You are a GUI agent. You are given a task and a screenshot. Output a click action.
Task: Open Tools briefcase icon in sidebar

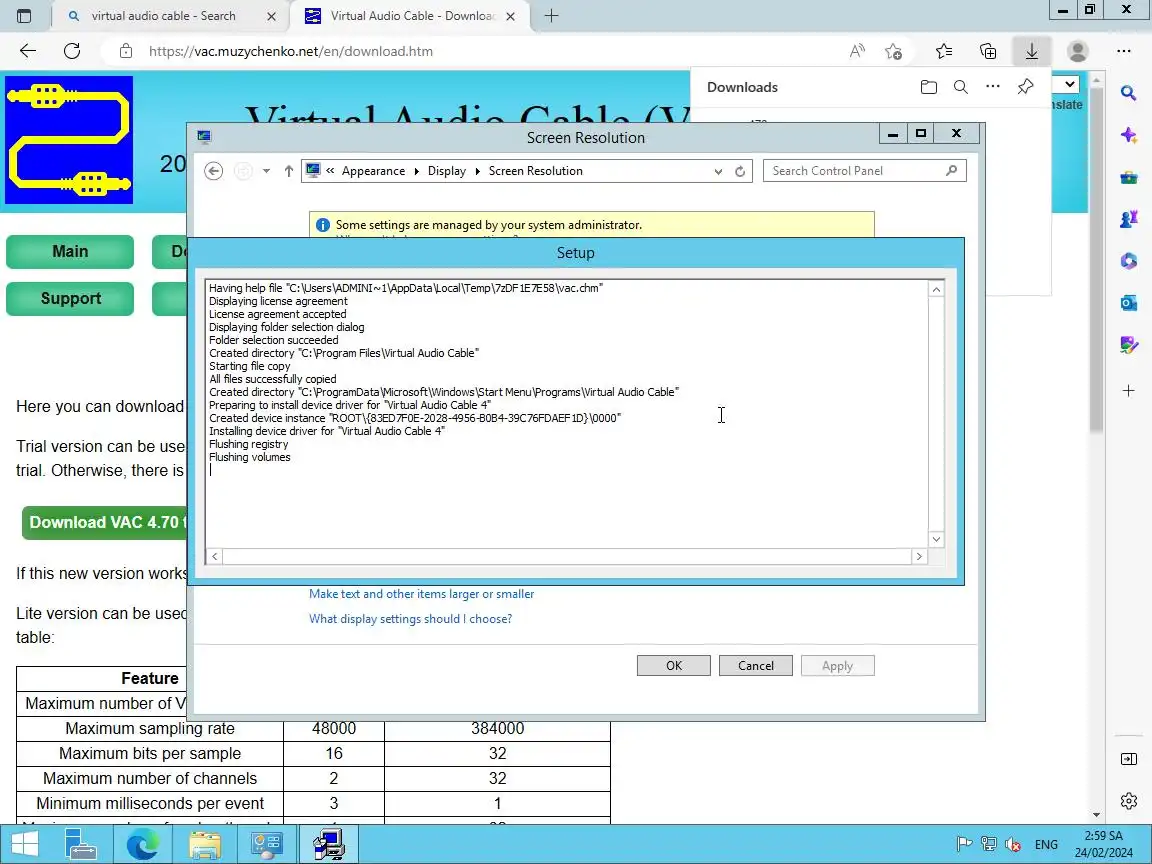click(x=1128, y=177)
